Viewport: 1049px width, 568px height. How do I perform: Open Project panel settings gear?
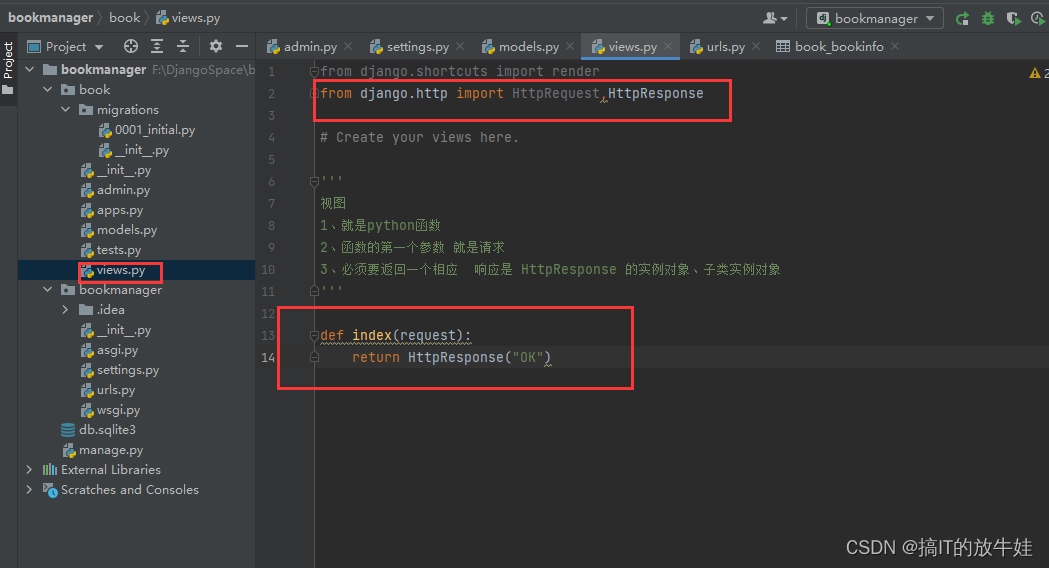(x=215, y=46)
